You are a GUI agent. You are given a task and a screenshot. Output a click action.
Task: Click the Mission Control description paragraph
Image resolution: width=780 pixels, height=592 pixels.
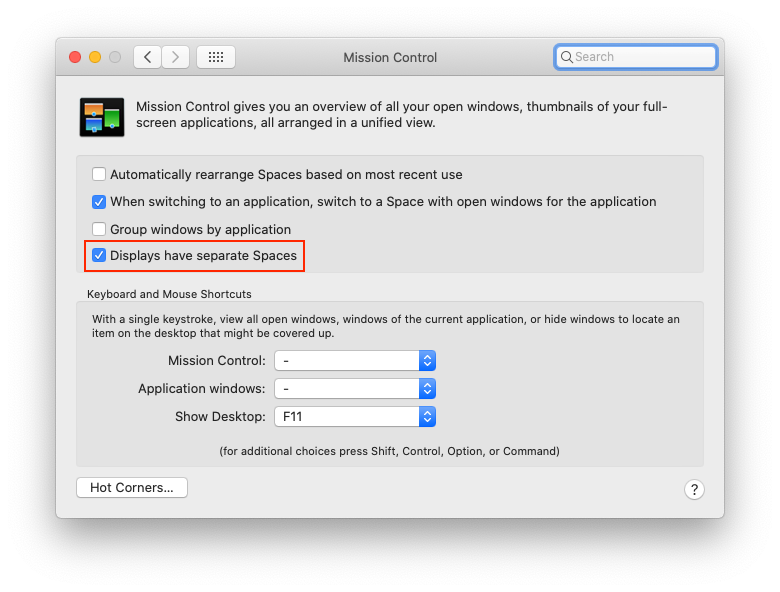tap(401, 114)
